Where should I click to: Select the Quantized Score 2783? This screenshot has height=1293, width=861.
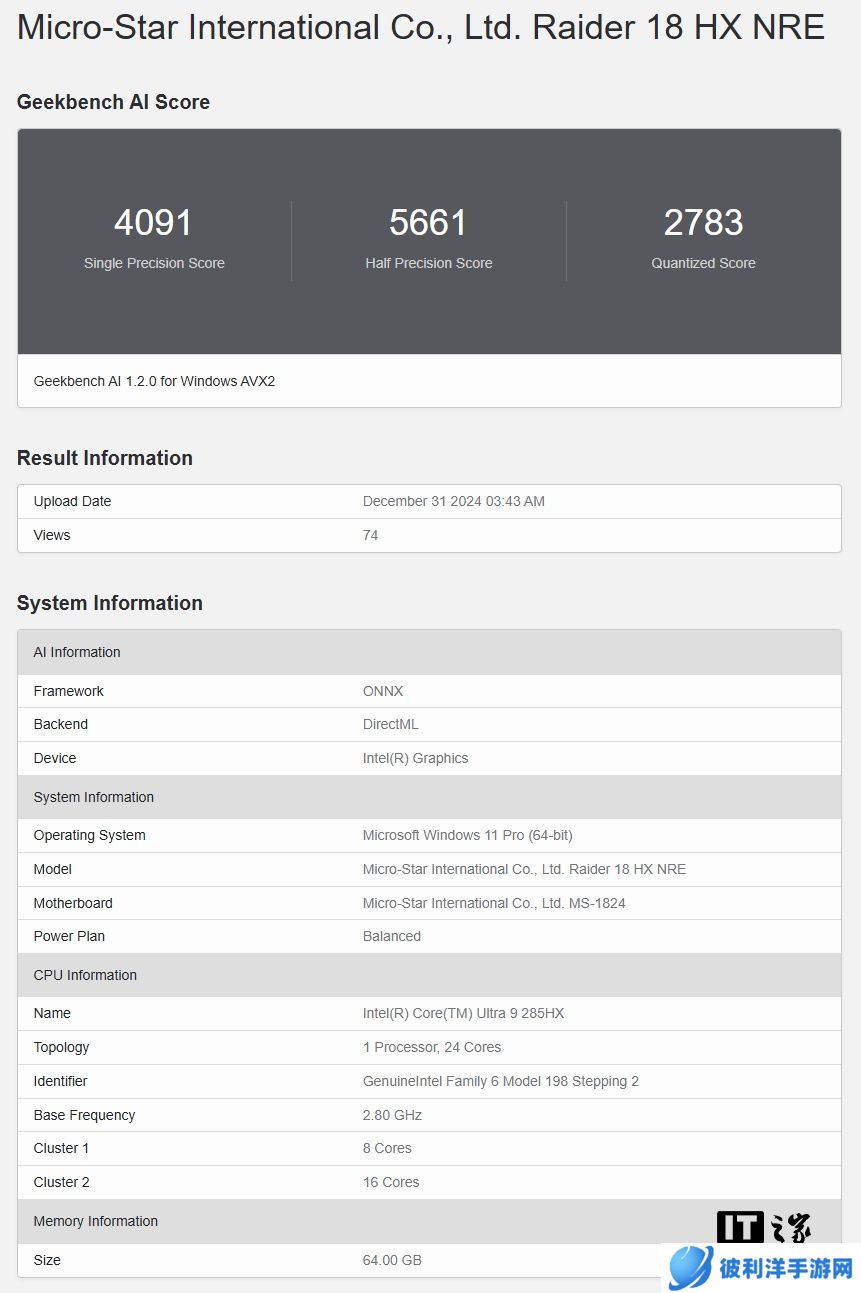pos(703,222)
